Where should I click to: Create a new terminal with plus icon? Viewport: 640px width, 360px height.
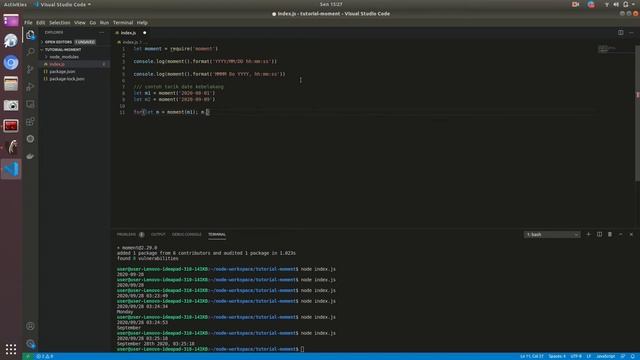coord(588,234)
